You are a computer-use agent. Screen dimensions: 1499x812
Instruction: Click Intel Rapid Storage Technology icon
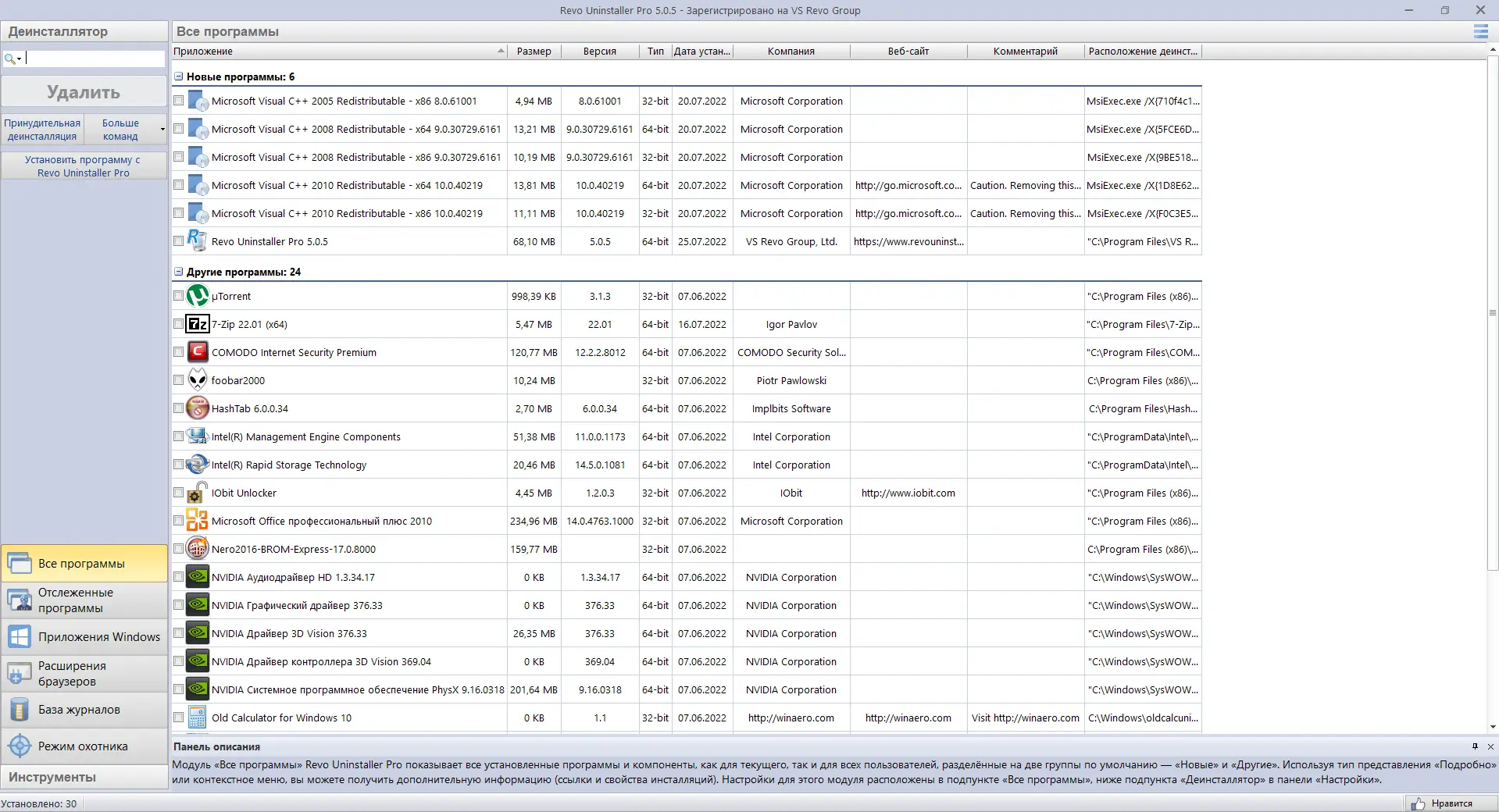198,465
